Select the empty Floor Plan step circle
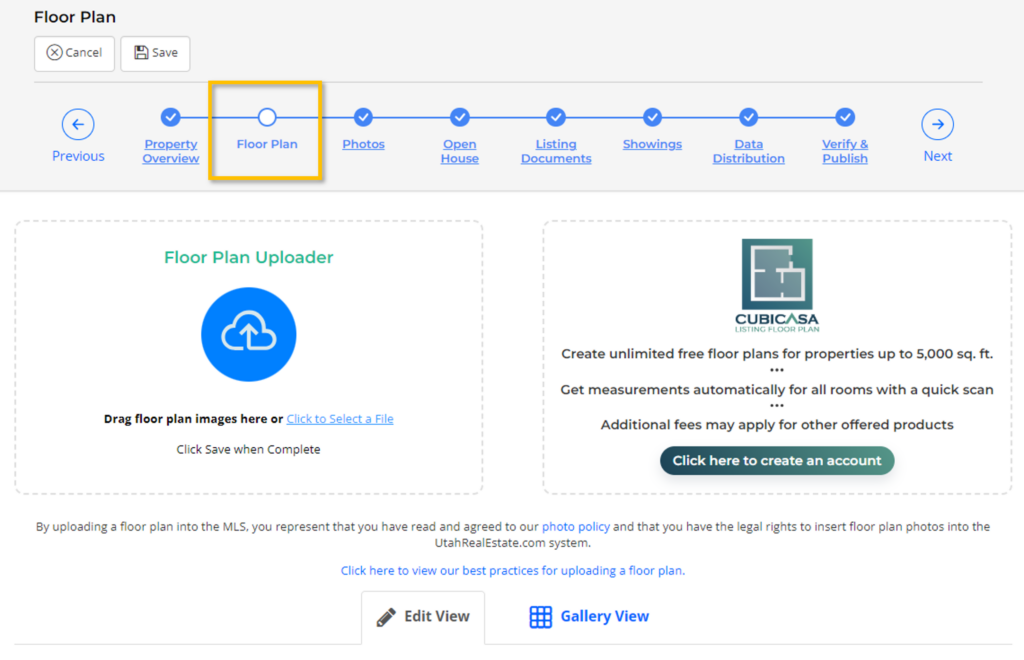 (x=267, y=117)
